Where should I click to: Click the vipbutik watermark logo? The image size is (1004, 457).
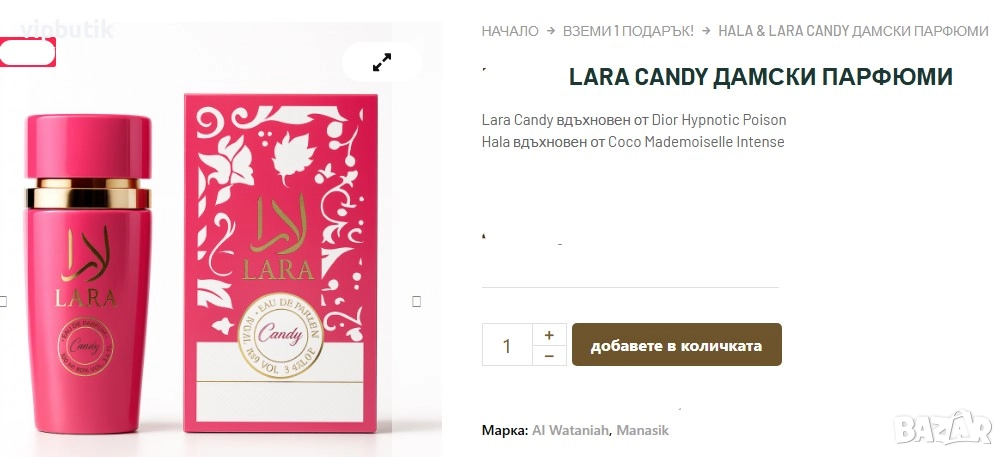tap(67, 29)
